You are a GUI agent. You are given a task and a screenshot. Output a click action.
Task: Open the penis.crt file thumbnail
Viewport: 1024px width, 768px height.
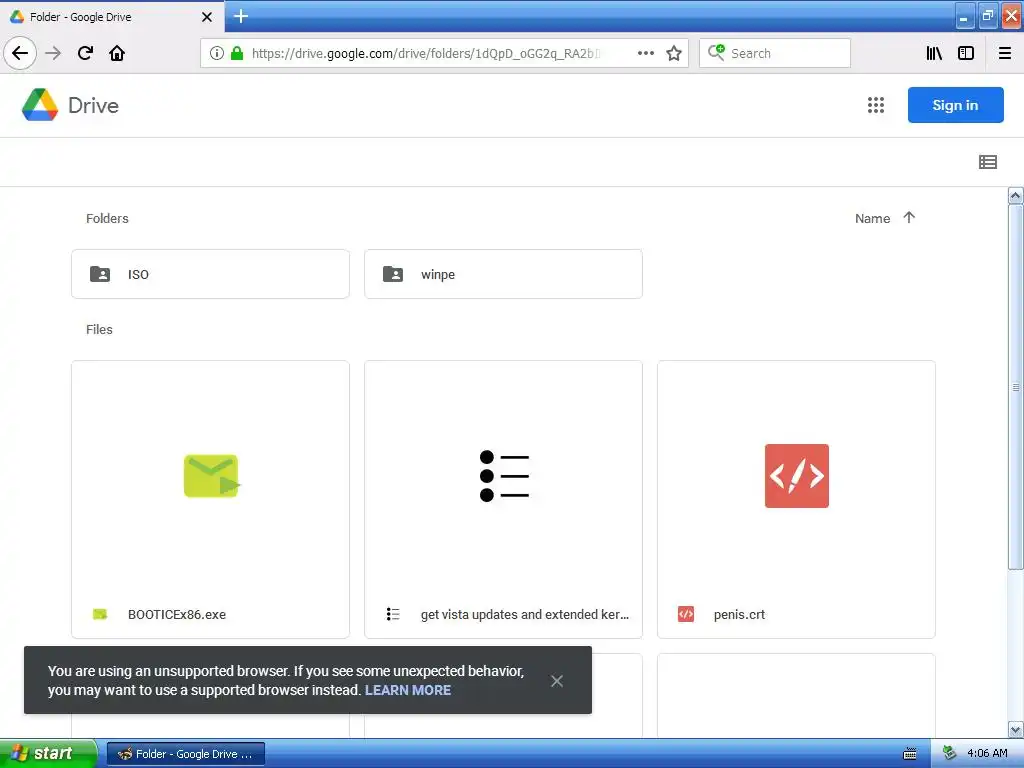pyautogui.click(x=796, y=476)
